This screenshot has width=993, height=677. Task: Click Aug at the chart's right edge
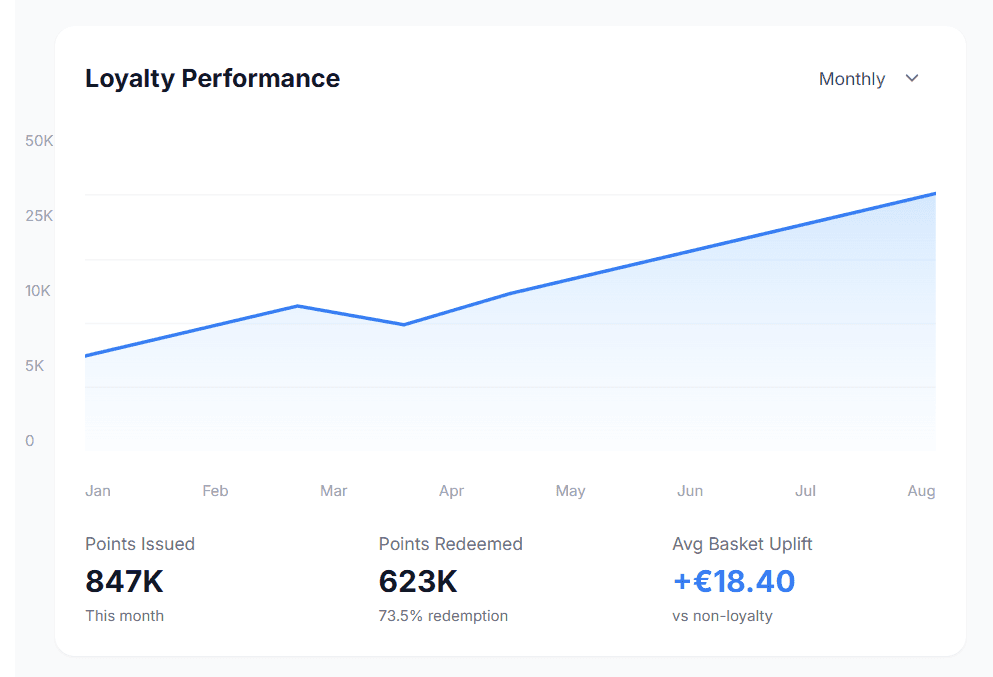[921, 491]
